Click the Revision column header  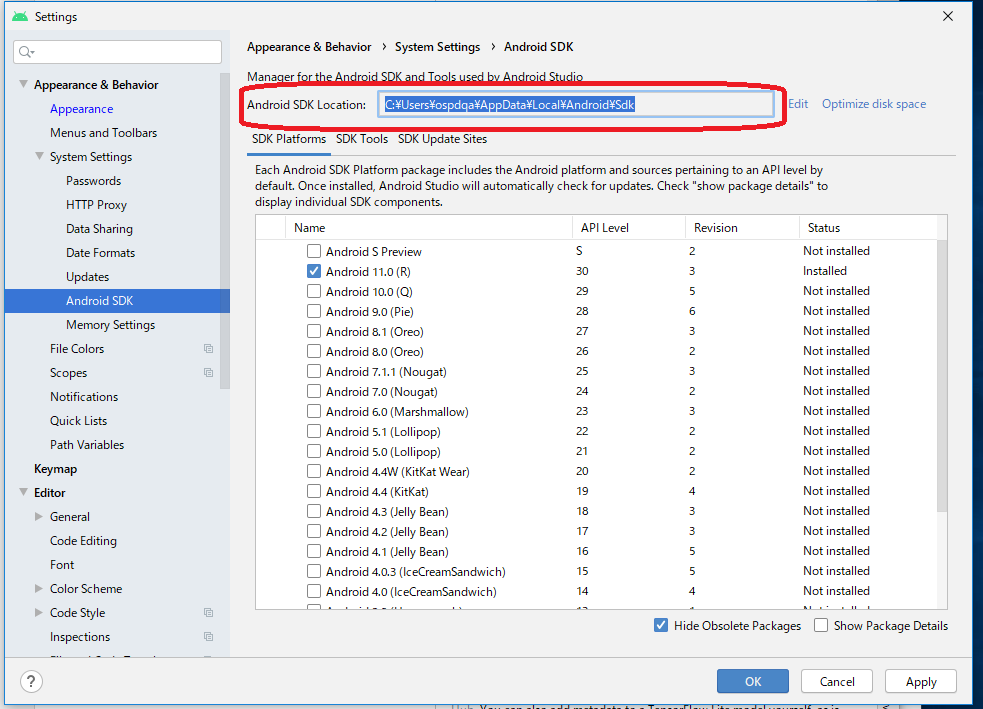point(742,228)
